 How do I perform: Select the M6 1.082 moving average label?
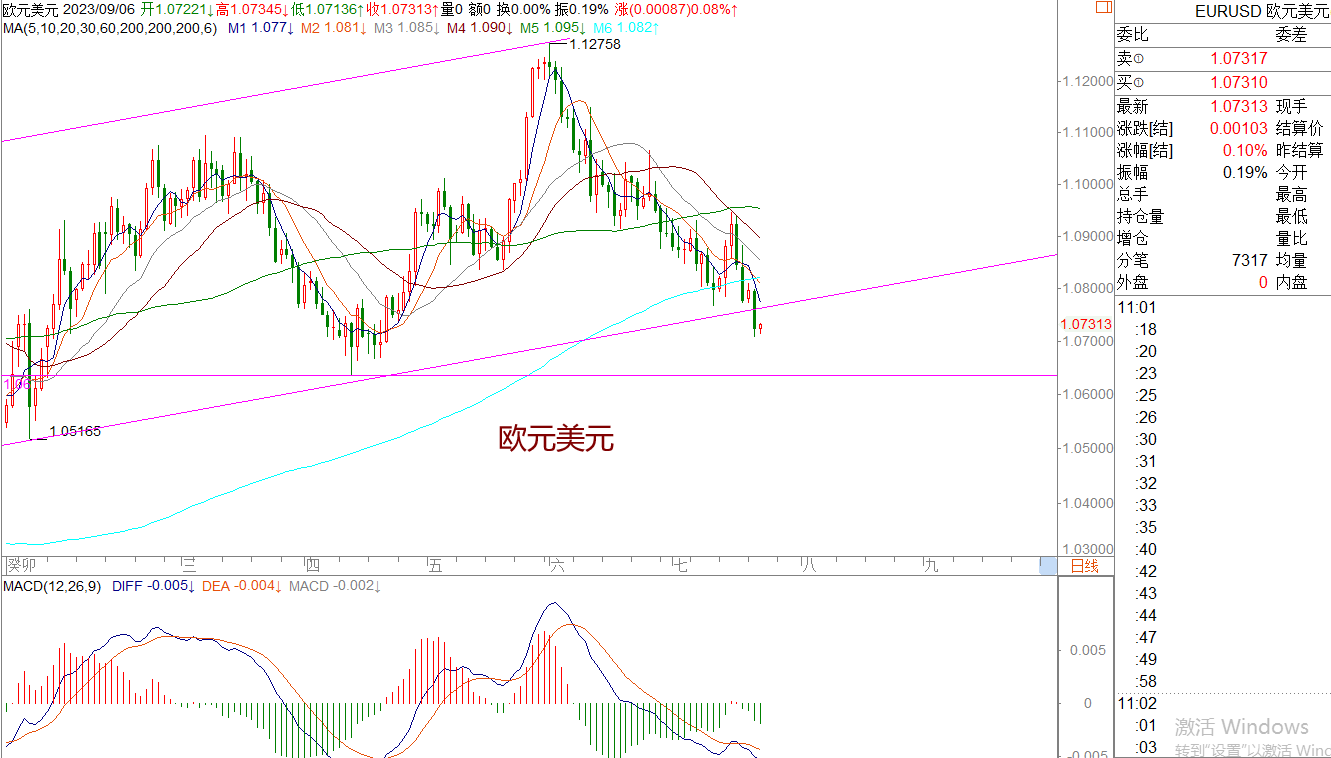point(626,27)
